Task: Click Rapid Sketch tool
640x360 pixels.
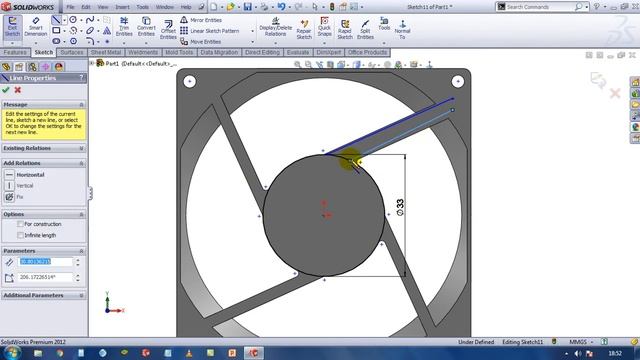Action: coord(345,29)
